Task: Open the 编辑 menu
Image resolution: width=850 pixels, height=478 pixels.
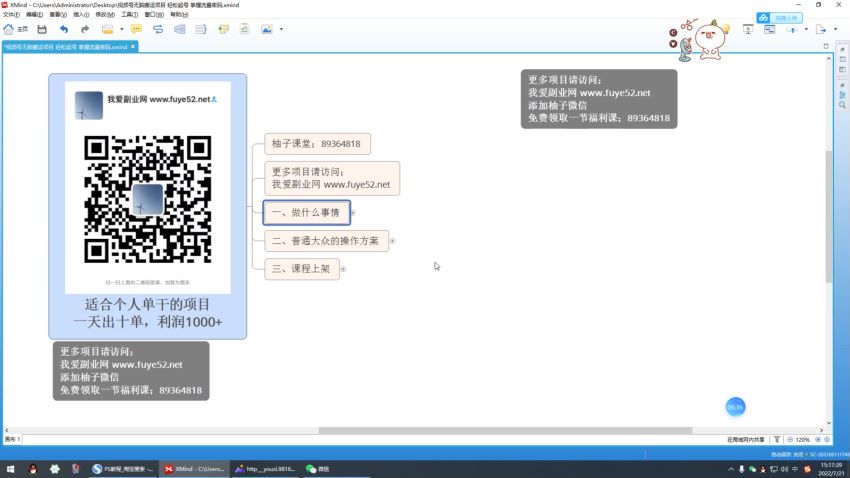Action: click(34, 15)
